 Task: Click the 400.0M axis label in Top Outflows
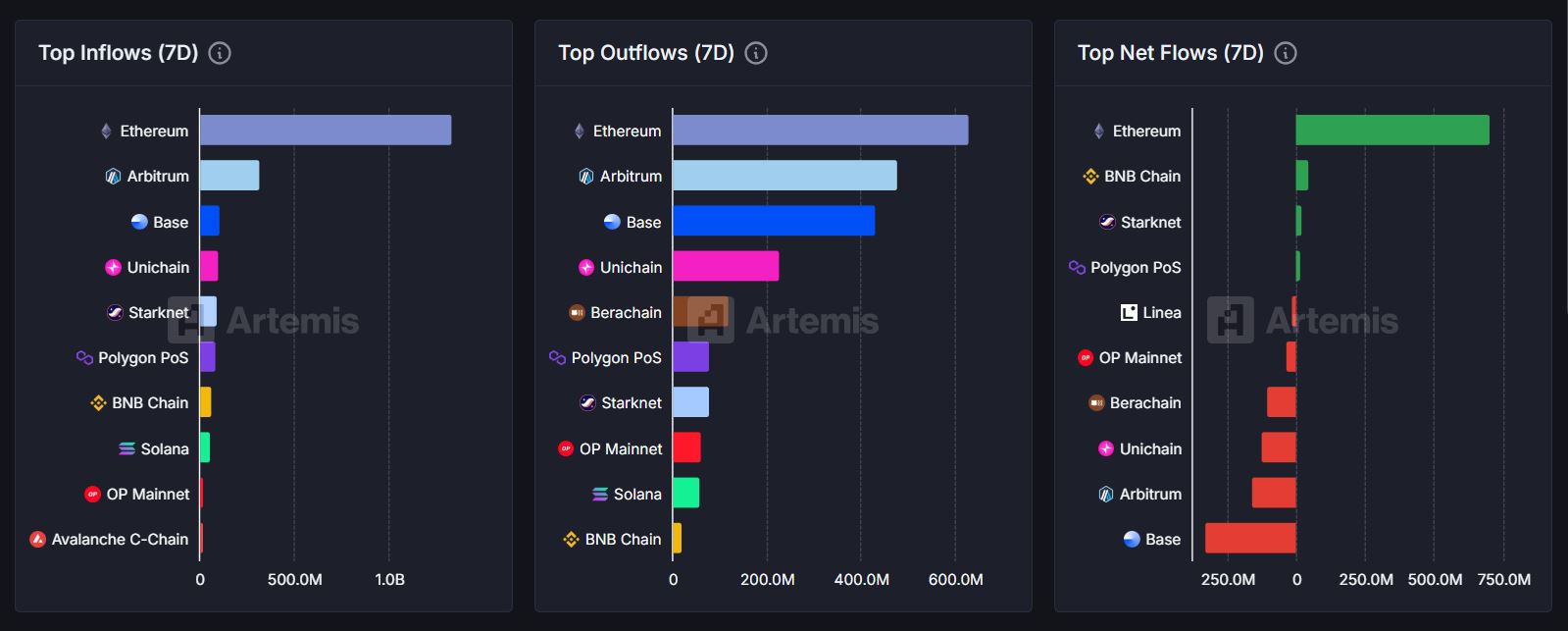click(862, 580)
